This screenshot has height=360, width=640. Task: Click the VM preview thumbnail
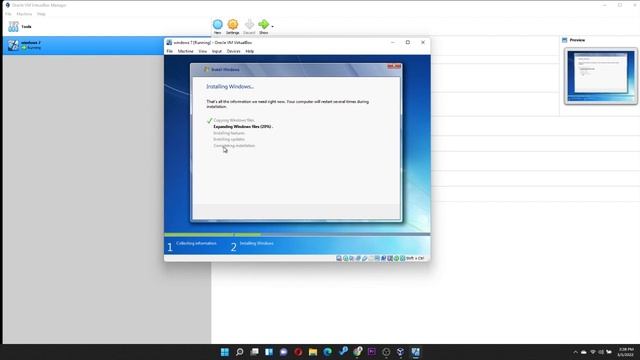click(x=600, y=76)
